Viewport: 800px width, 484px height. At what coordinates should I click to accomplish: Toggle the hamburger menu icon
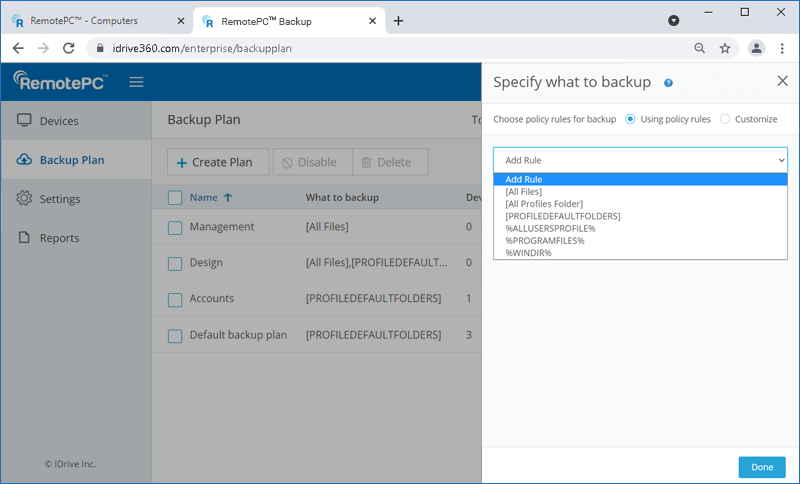point(136,82)
